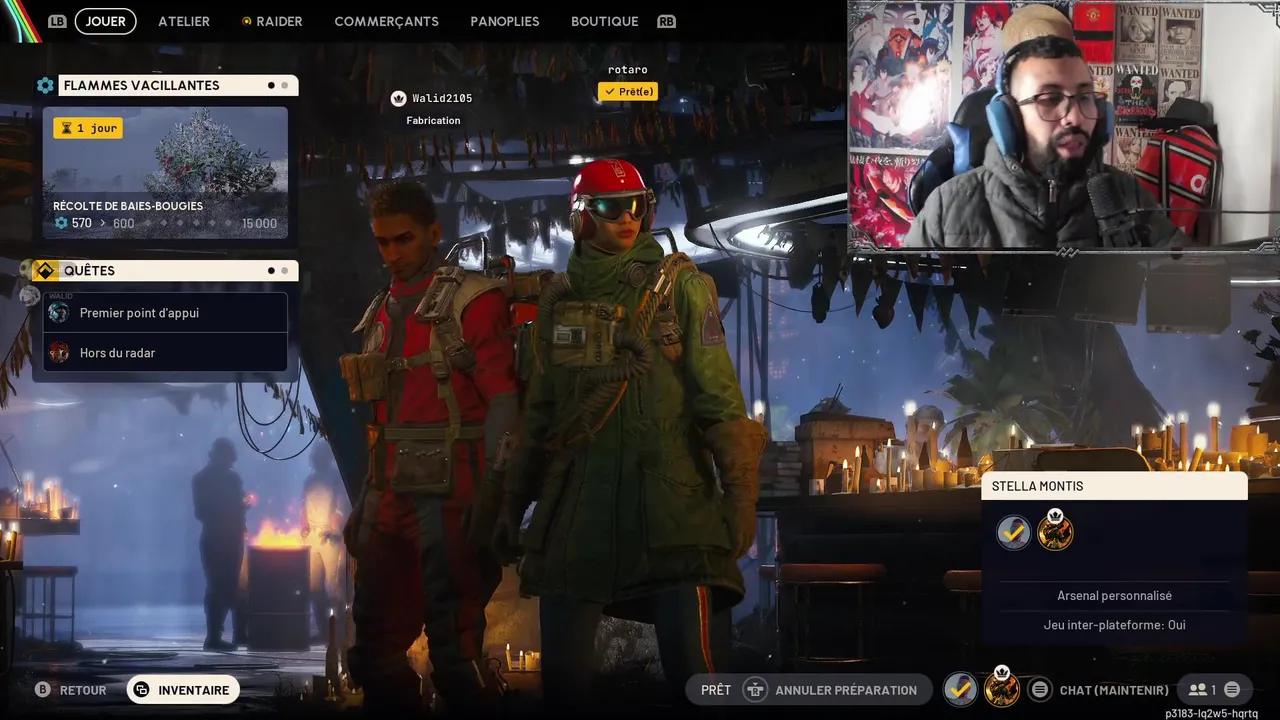Click the '600' next milestone value
Image resolution: width=1280 pixels, height=720 pixels.
pos(123,223)
